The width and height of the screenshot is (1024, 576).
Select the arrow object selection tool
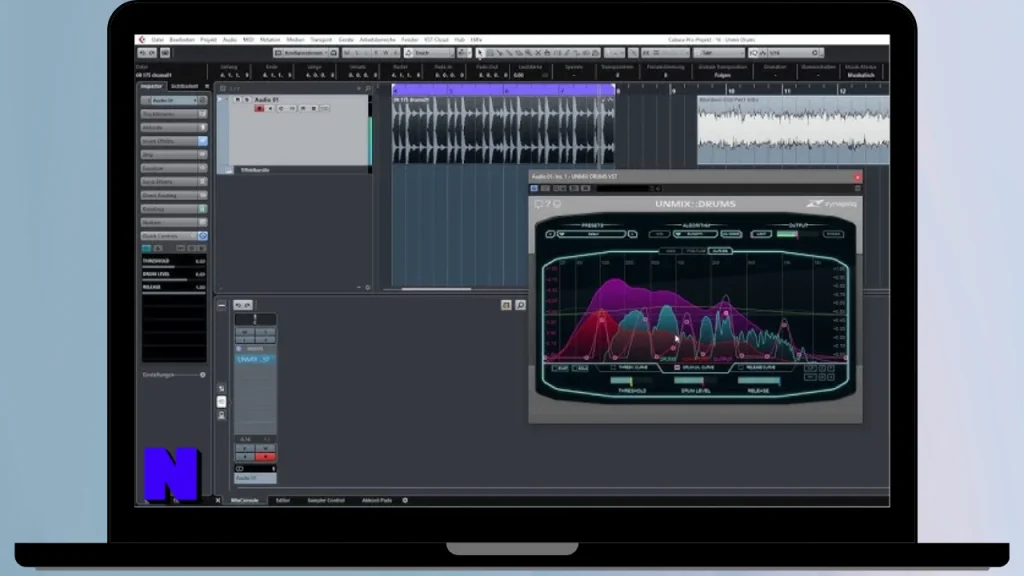coord(480,53)
